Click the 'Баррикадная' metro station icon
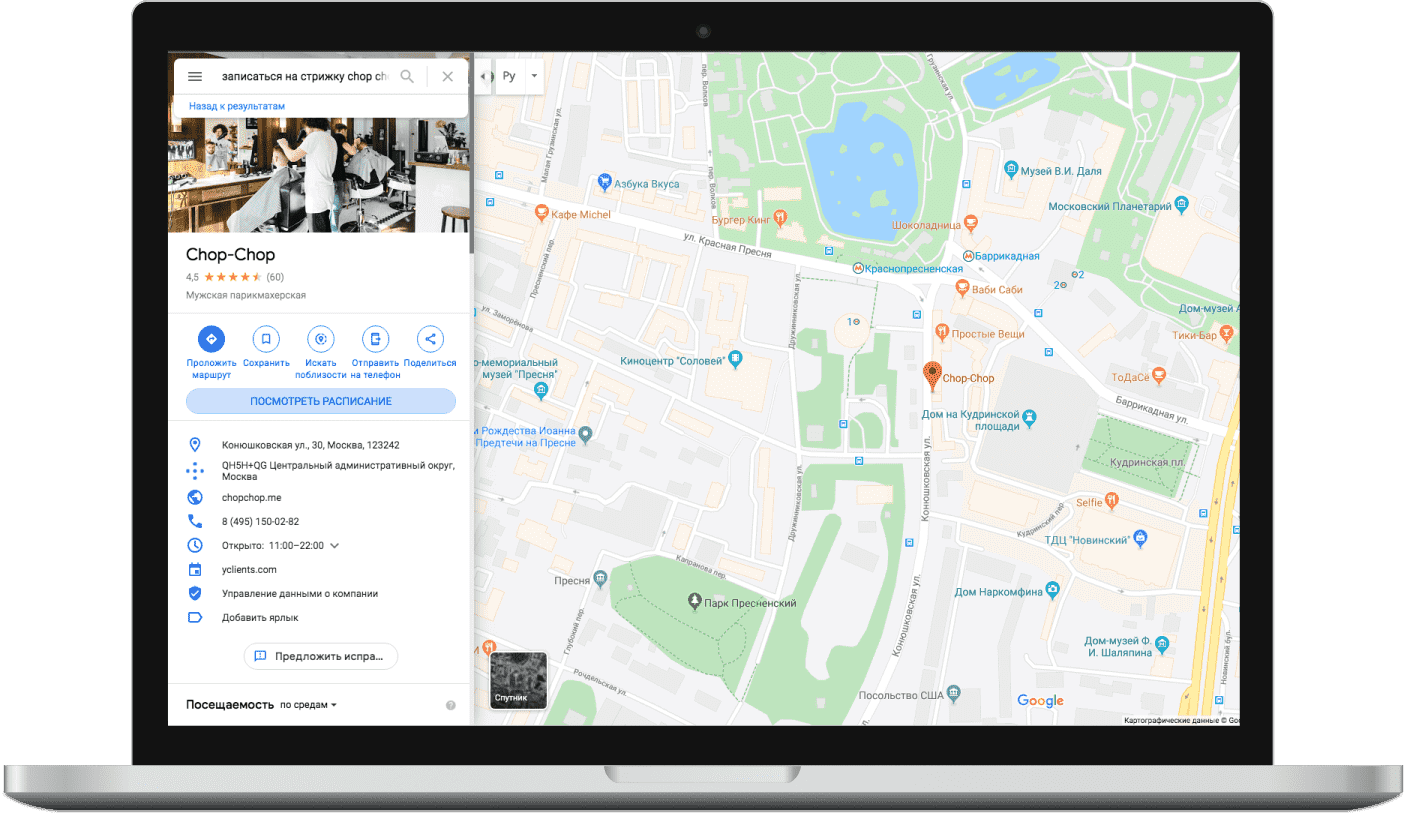1407x815 pixels. pos(968,255)
